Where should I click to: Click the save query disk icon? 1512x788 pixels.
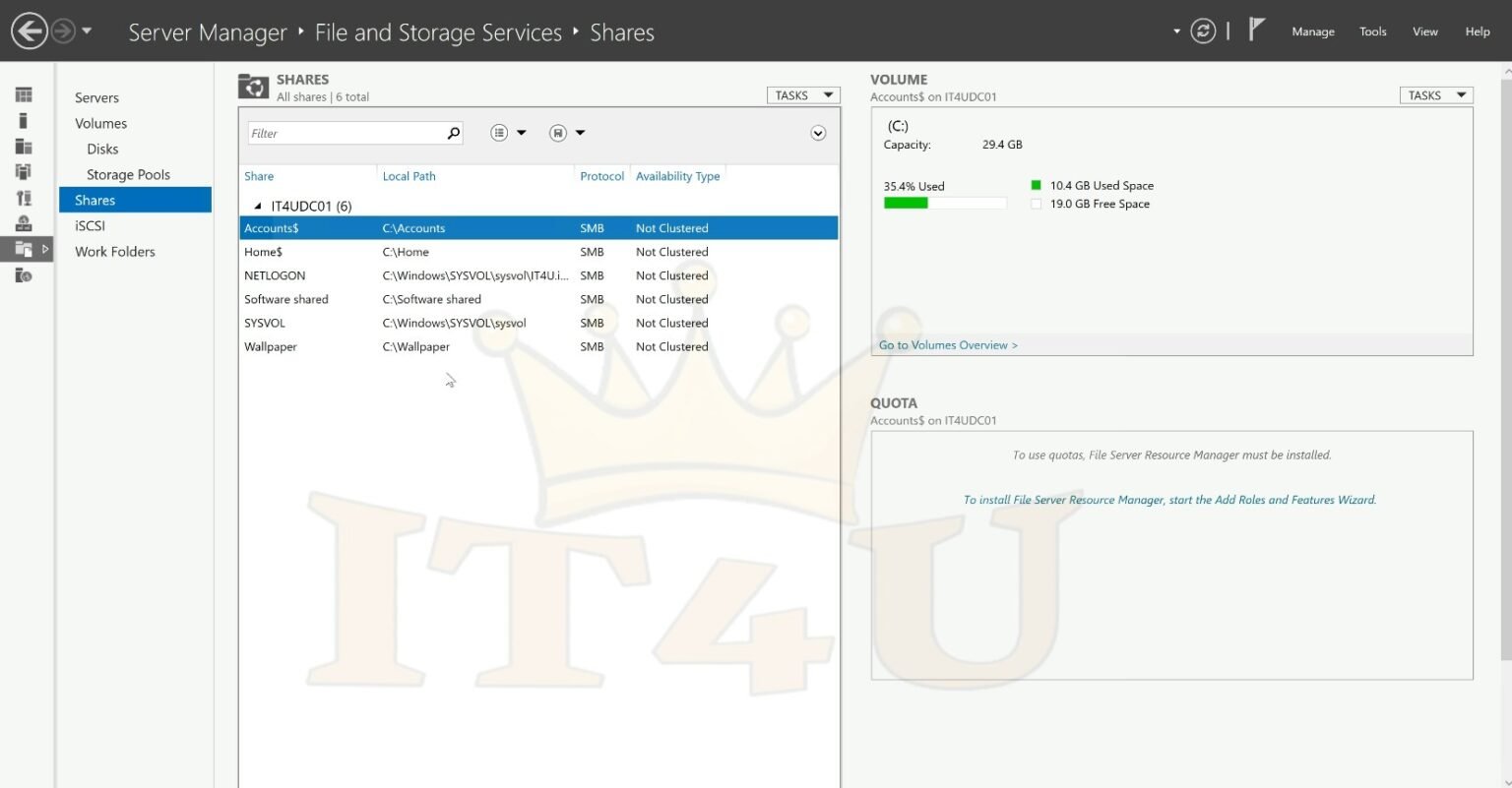click(558, 133)
